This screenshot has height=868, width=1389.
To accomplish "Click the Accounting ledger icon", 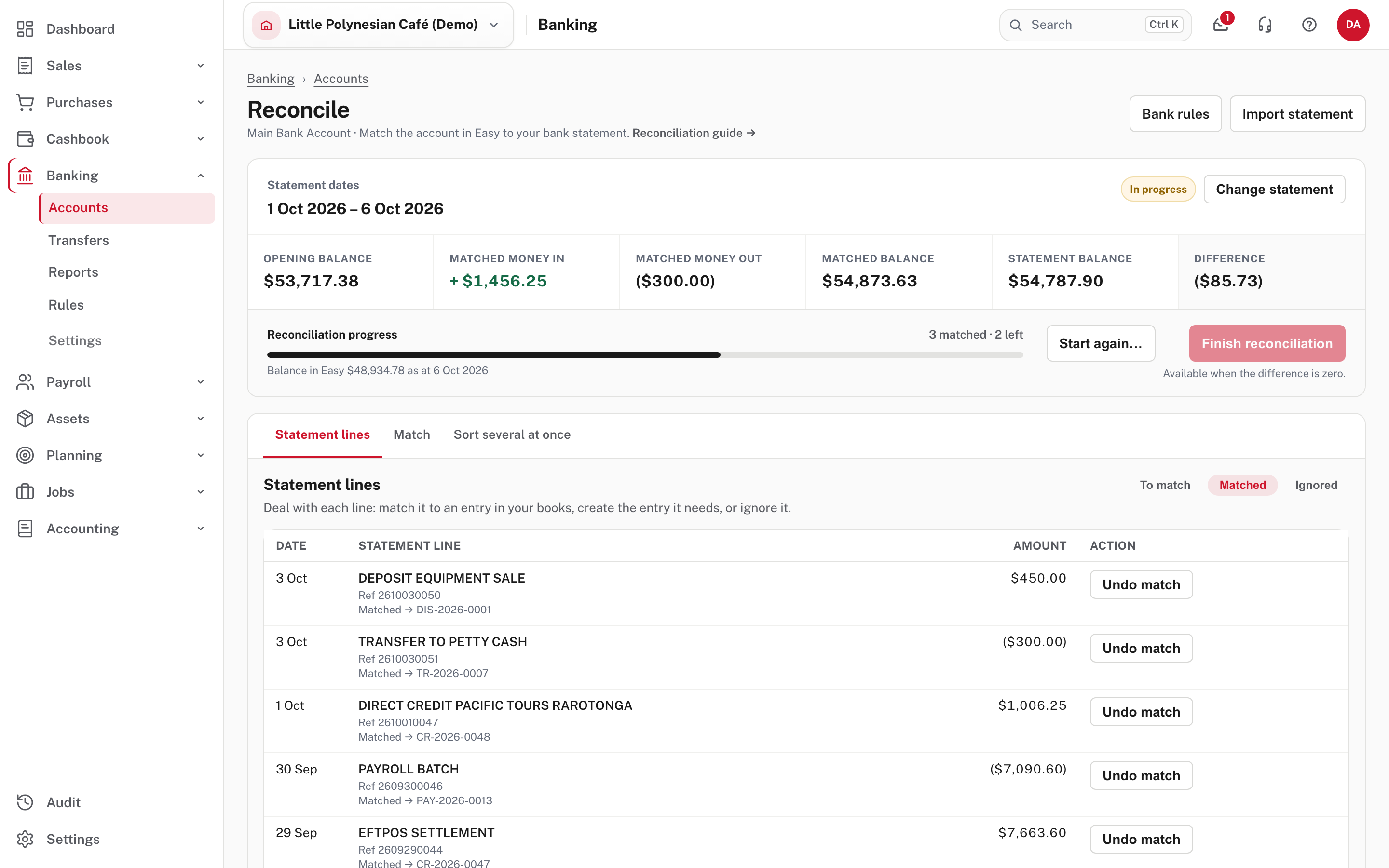I will 25,529.
